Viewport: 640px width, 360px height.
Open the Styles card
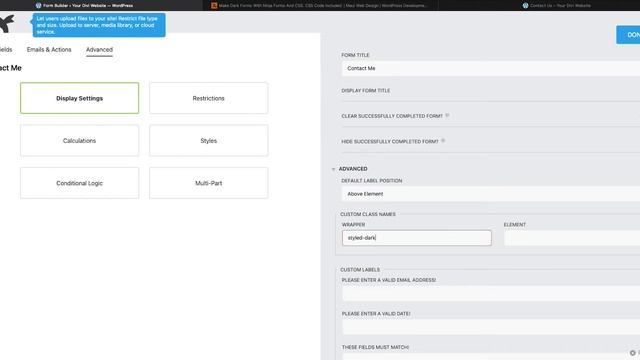pos(209,140)
